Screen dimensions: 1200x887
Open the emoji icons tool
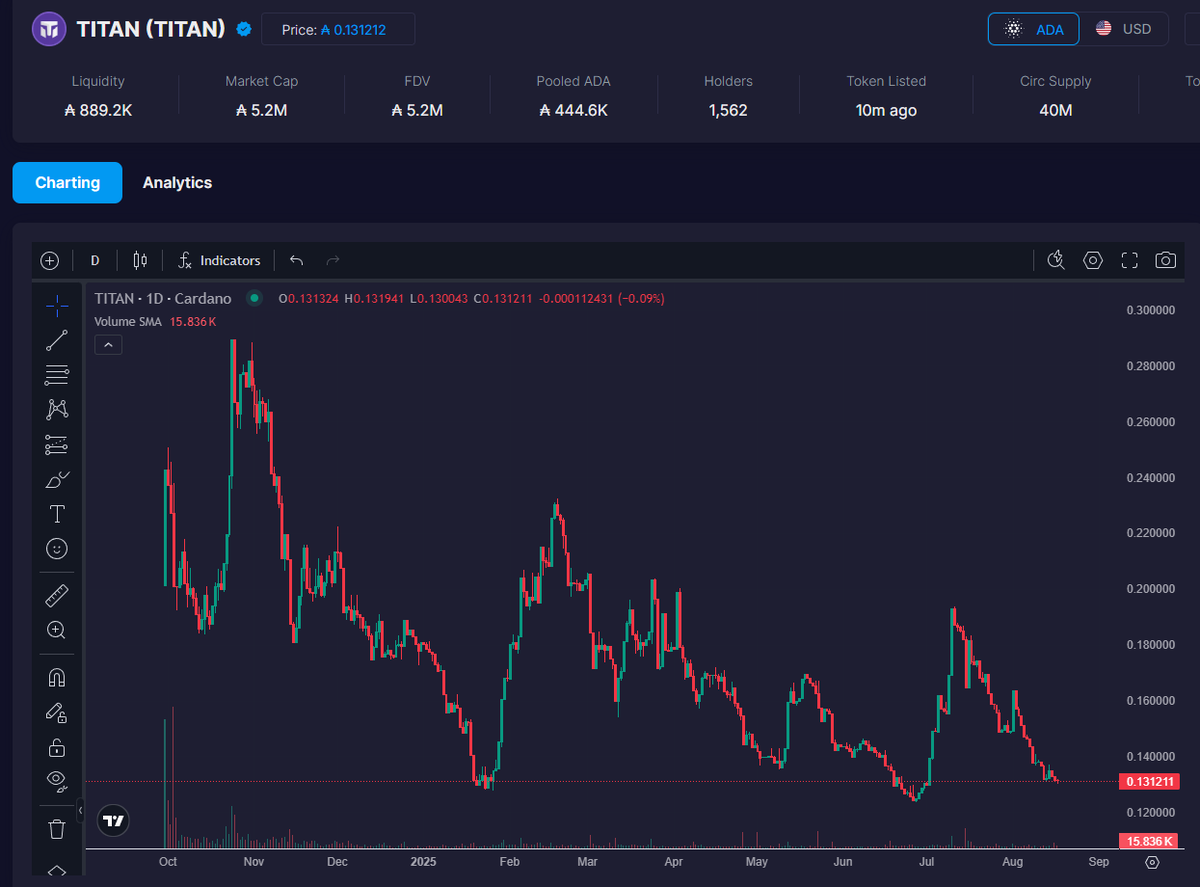click(x=57, y=548)
